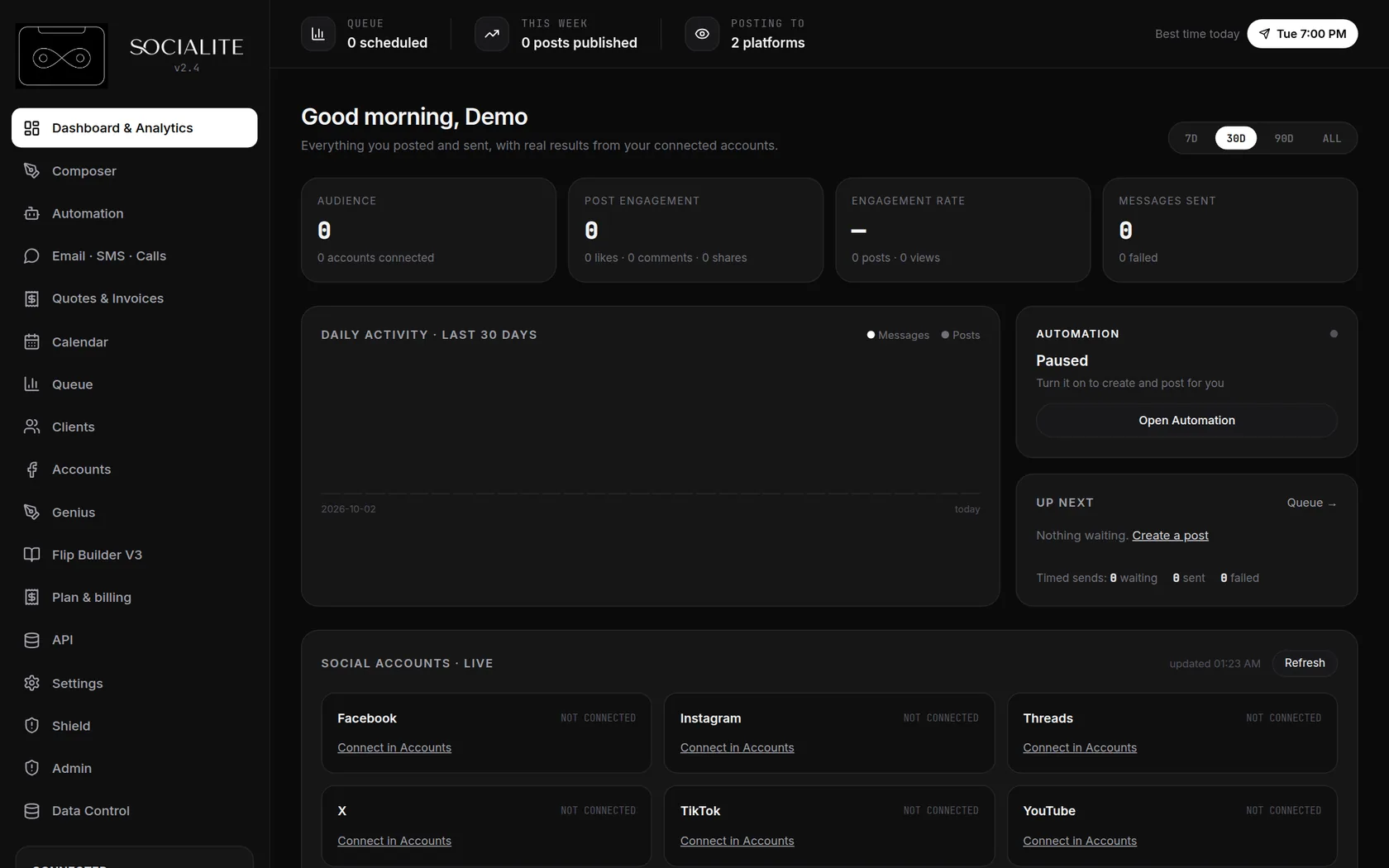Click the Accounts Facebook icon
Viewport: 1389px width, 868px height.
[31, 470]
